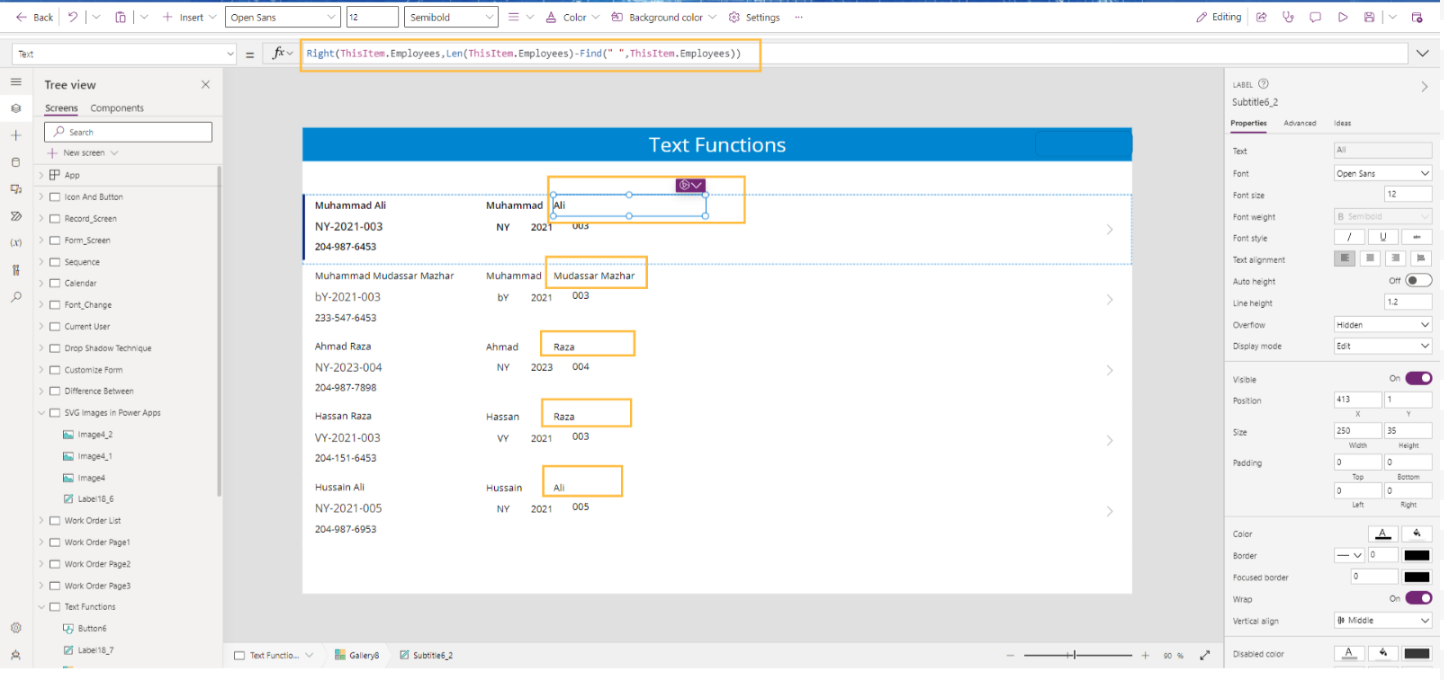Image resolution: width=1444 pixels, height=695 pixels.
Task: Click the Back button
Action: (34, 17)
